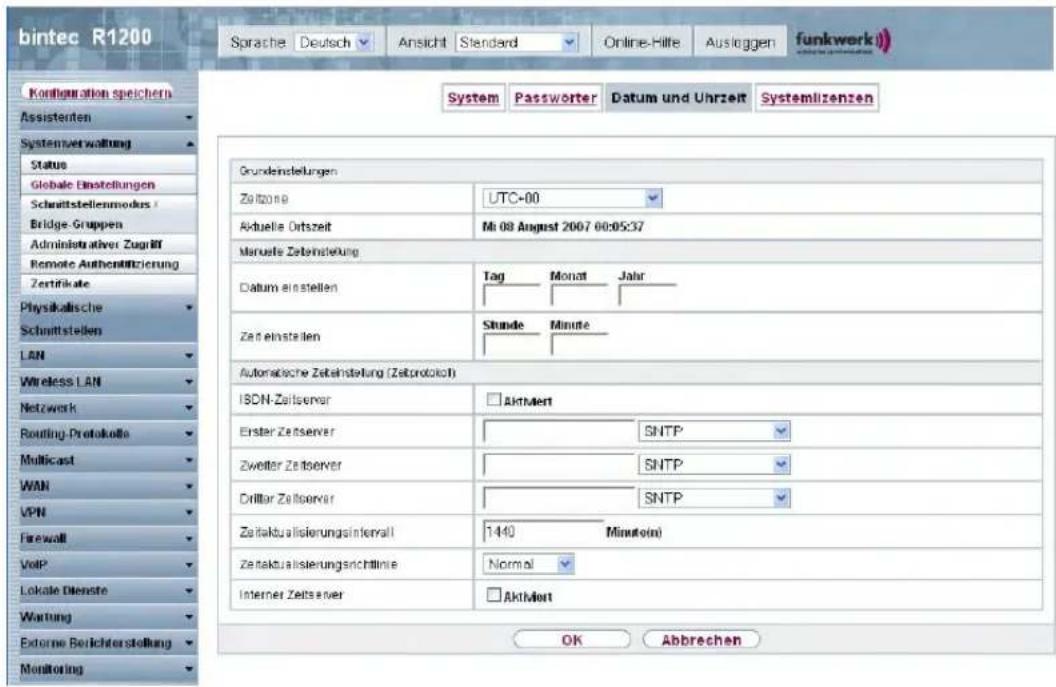Image resolution: width=1056 pixels, height=687 pixels.
Task: Expand the Multicast menu section
Action: pos(106,460)
